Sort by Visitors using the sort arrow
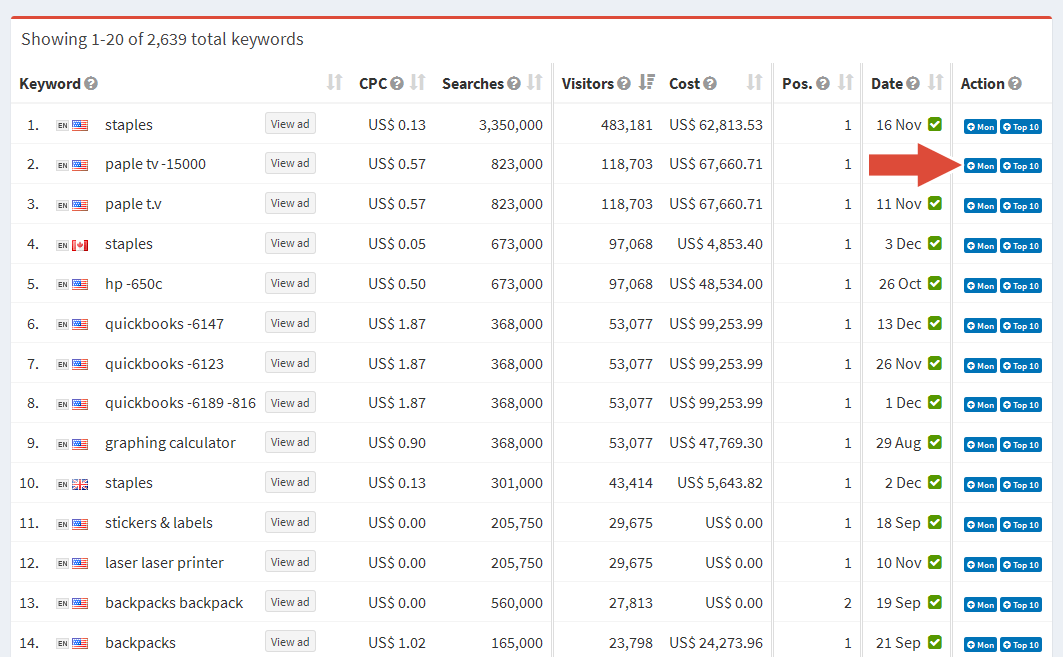 [x=647, y=83]
